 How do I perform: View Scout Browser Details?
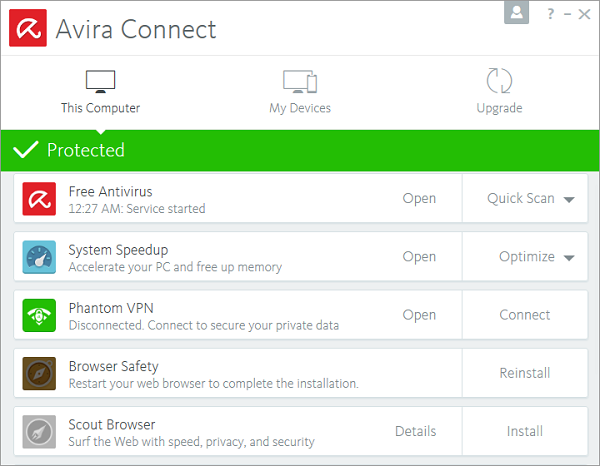tap(416, 431)
